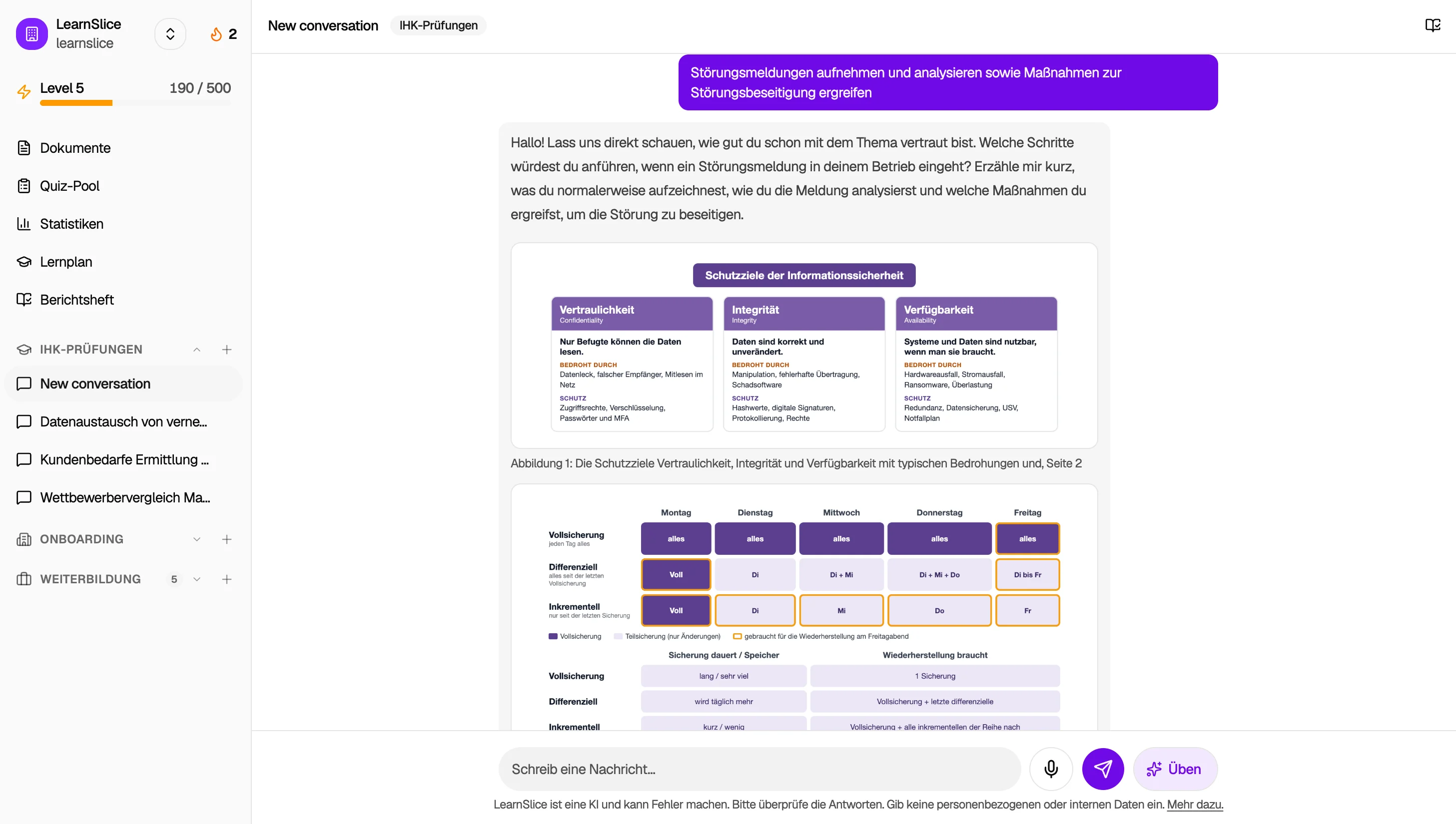
Task: Click the Quiz-Pool clipboard icon
Action: click(x=24, y=186)
